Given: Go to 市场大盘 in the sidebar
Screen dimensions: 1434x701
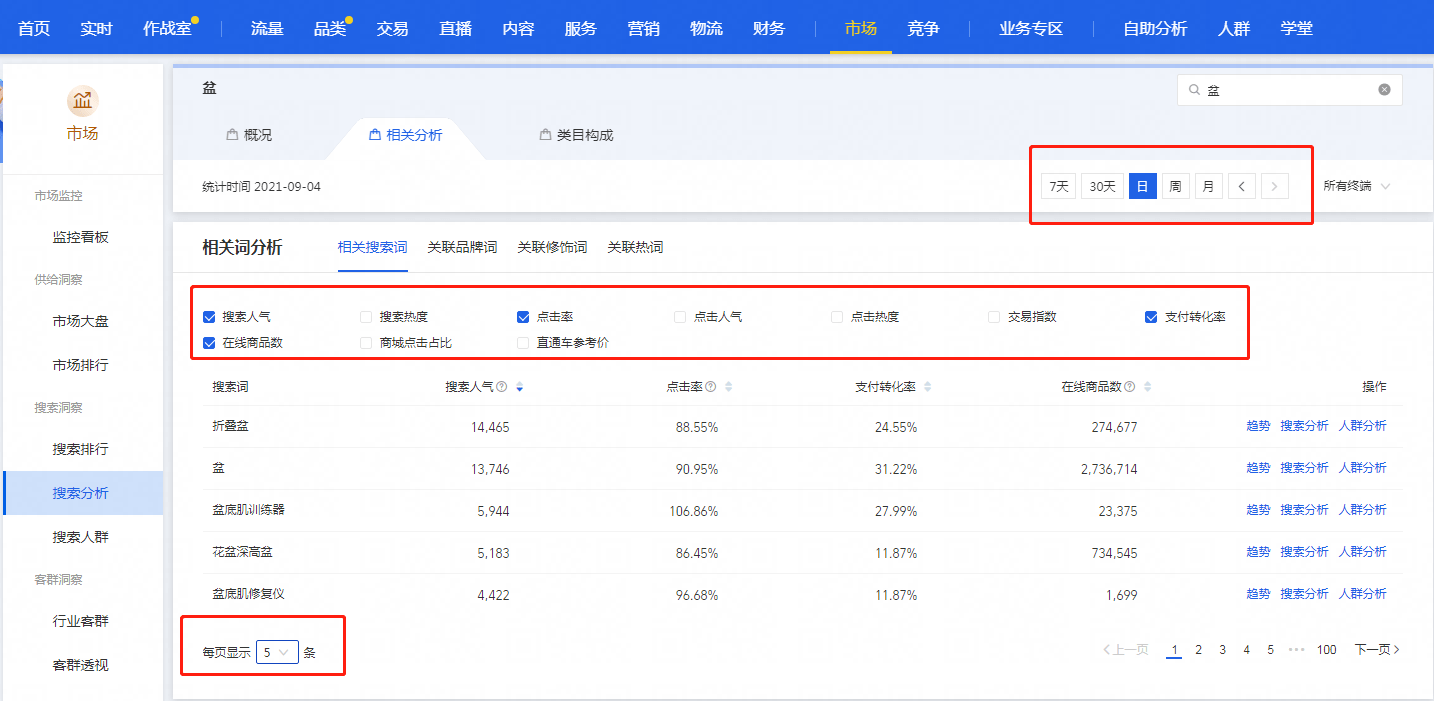Looking at the screenshot, I should [81, 321].
